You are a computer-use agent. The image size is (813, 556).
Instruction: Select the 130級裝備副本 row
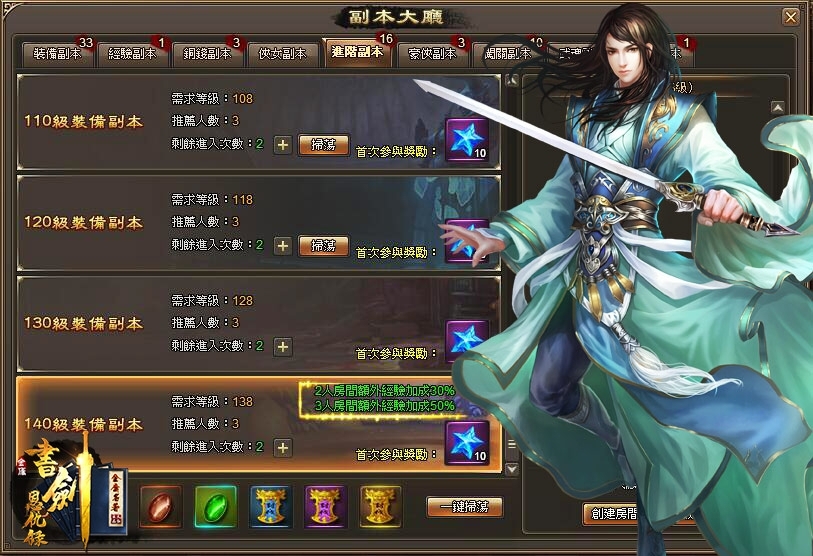pyautogui.click(x=259, y=324)
